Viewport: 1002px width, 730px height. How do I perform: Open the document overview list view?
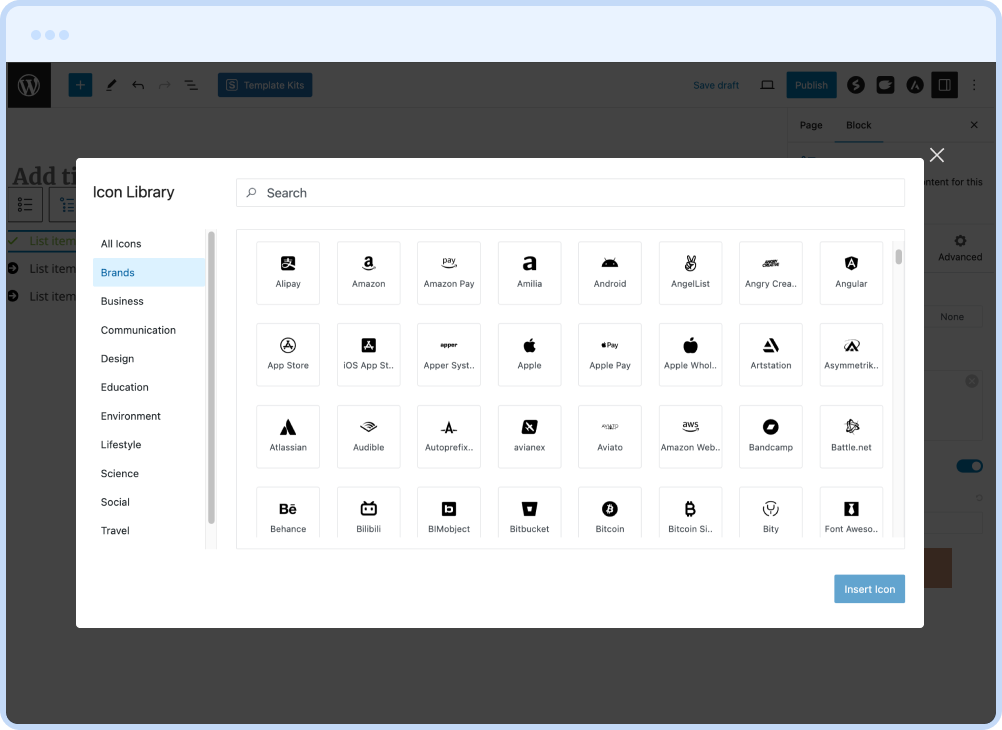coord(191,85)
